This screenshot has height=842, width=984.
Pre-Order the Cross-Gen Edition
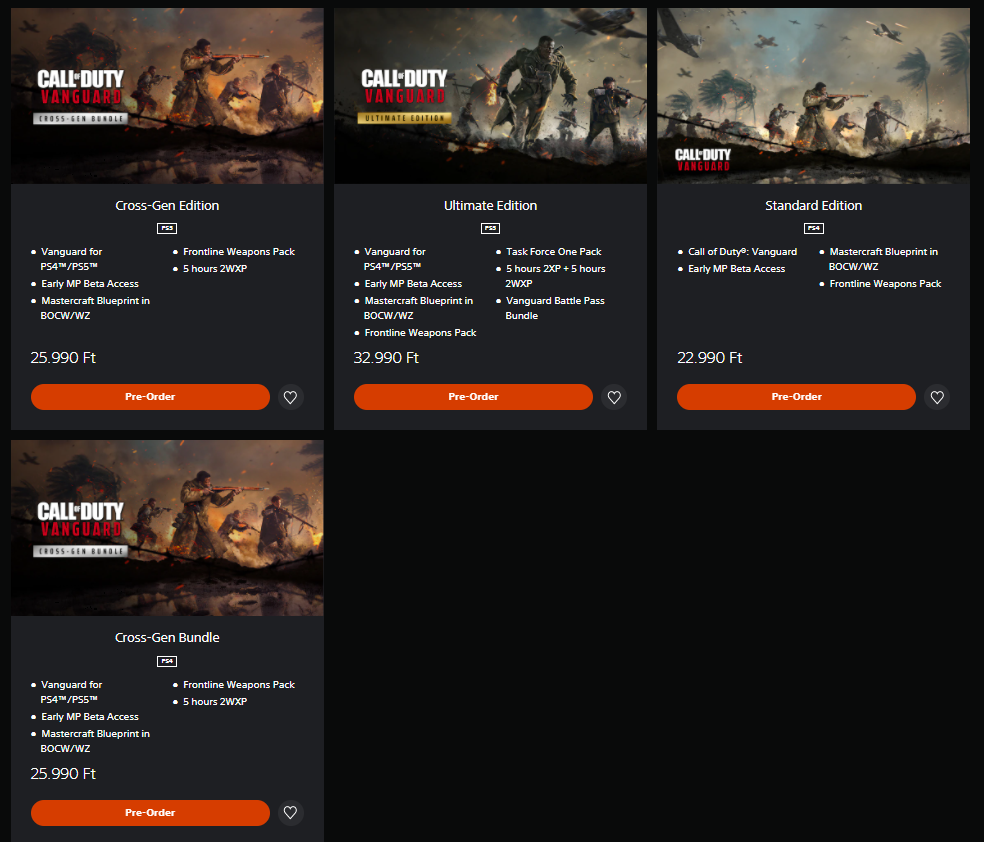[x=150, y=397]
